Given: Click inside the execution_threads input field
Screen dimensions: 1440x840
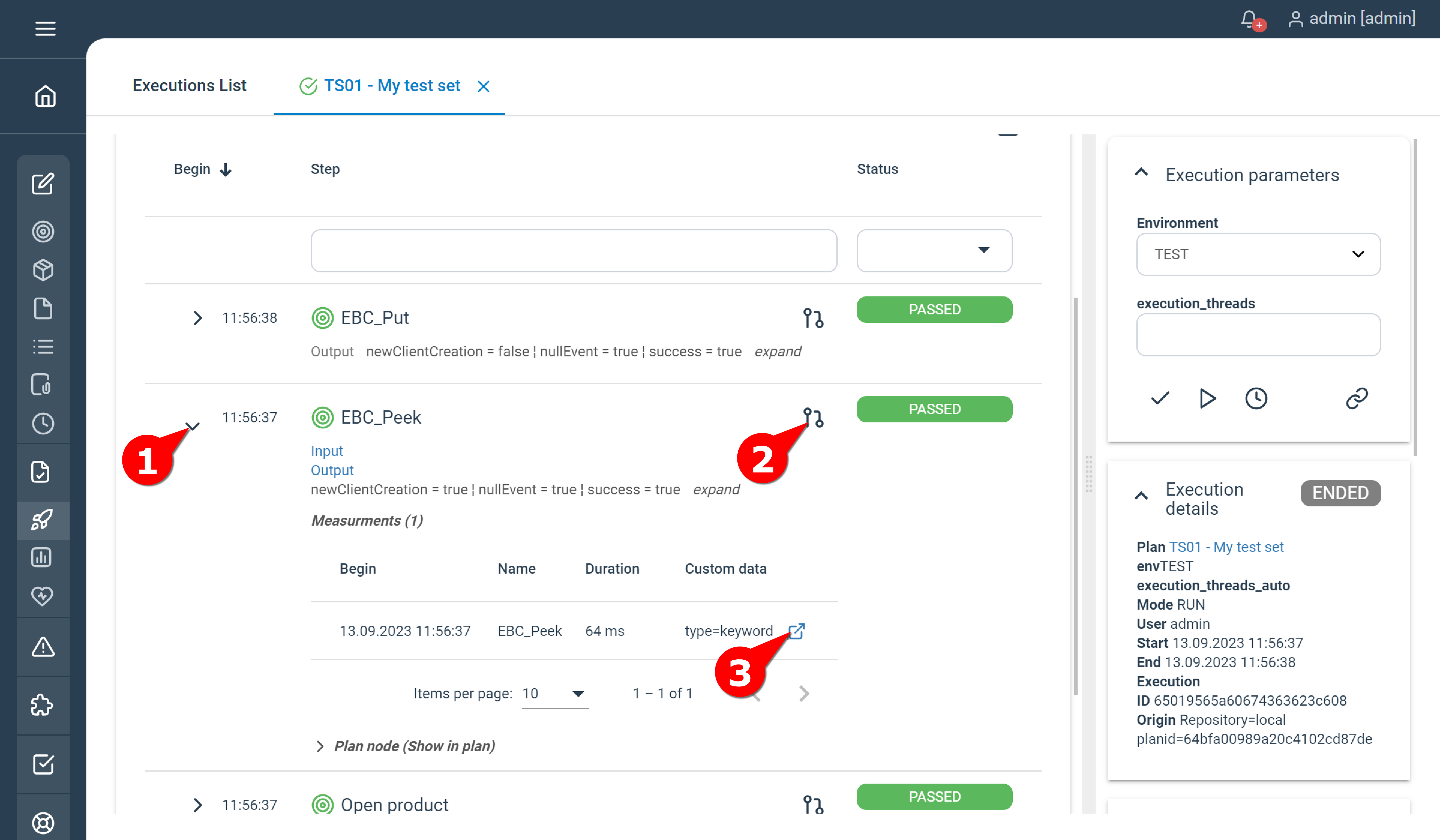Looking at the screenshot, I should pos(1257,335).
